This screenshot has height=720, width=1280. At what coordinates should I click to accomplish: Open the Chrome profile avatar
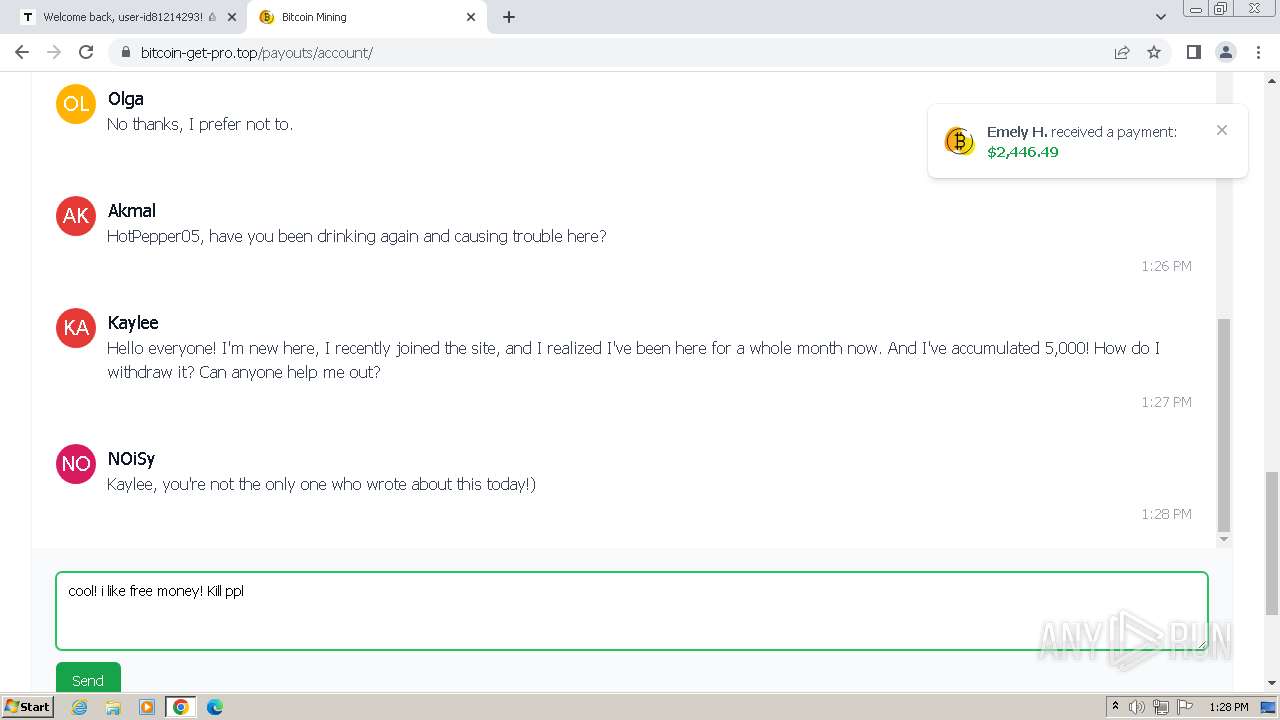[1226, 52]
